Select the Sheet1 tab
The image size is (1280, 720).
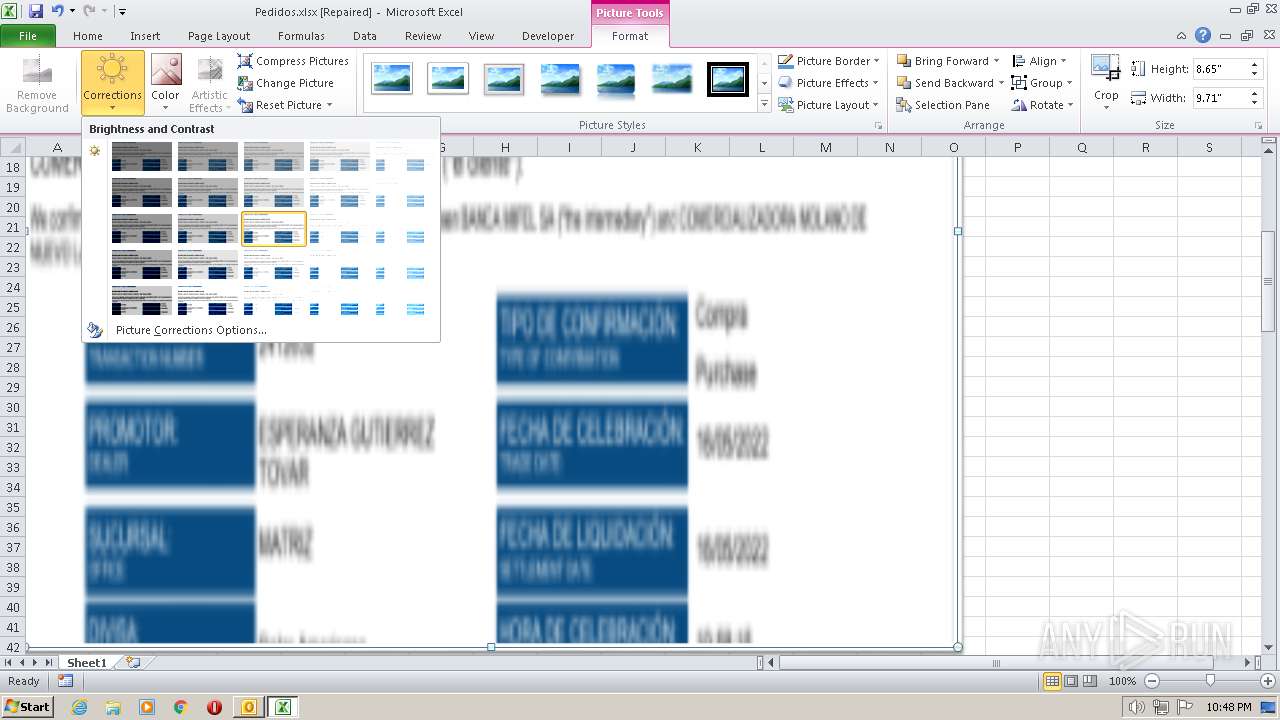click(x=86, y=663)
